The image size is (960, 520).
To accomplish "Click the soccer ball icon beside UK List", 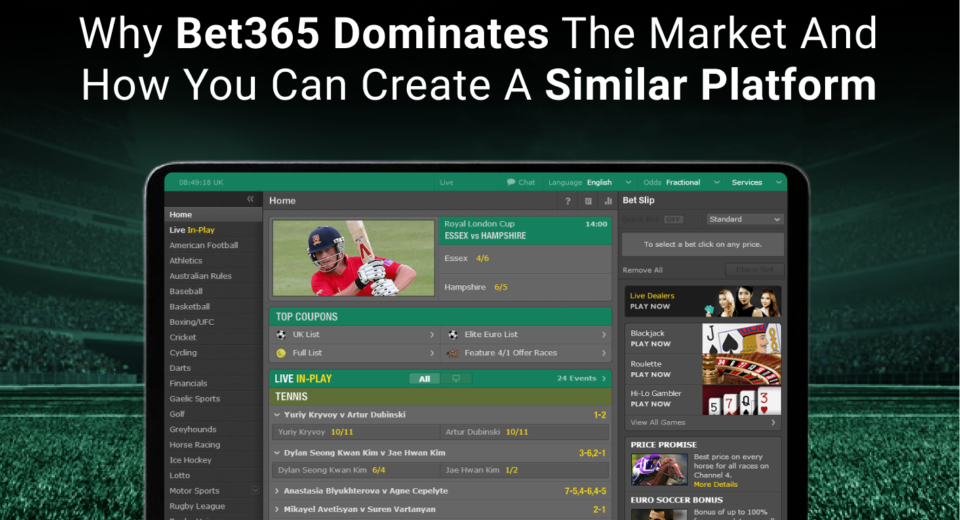I will pos(281,334).
